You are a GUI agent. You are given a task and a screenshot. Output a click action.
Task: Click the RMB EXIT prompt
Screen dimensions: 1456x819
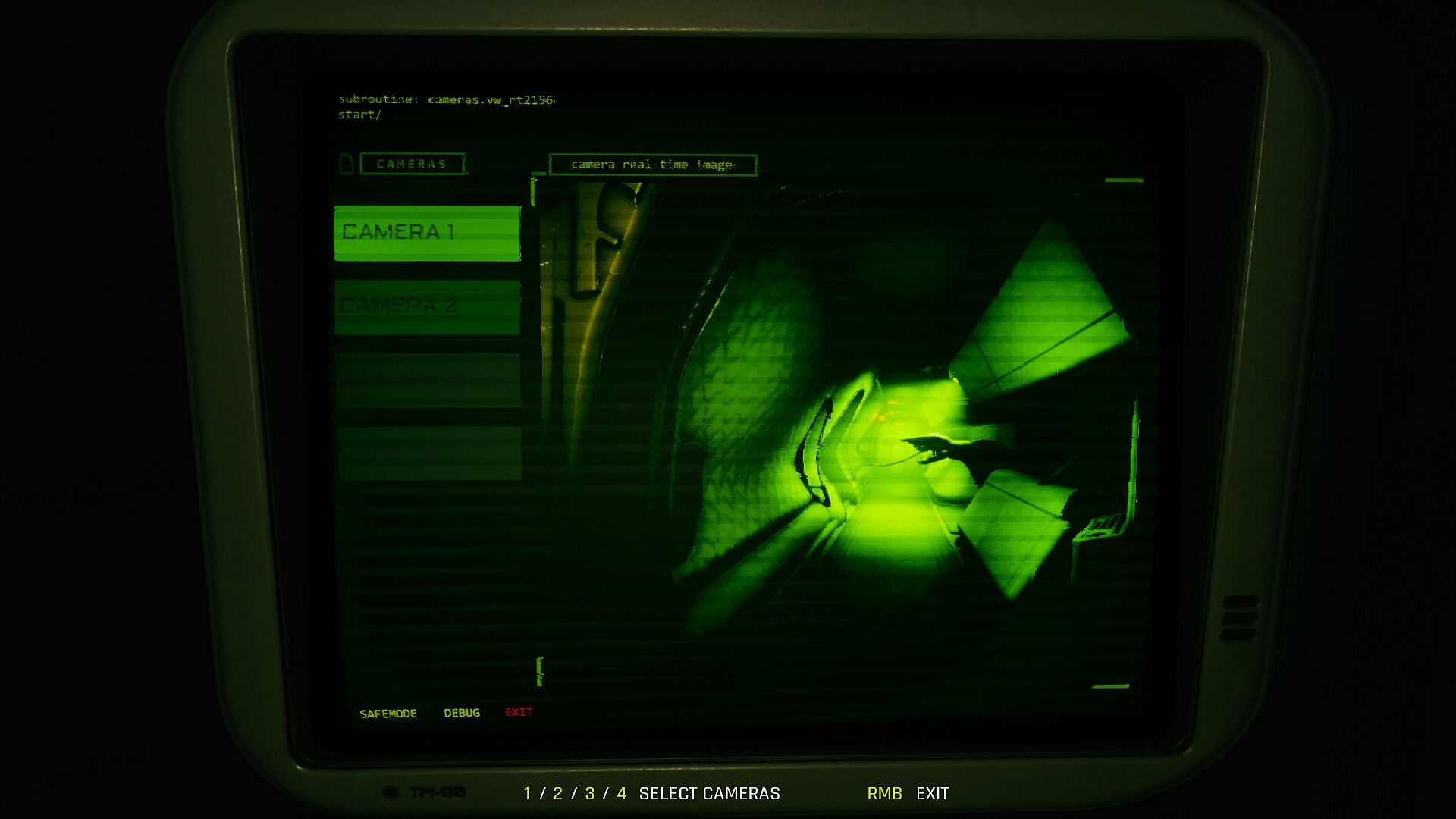pyautogui.click(x=908, y=793)
